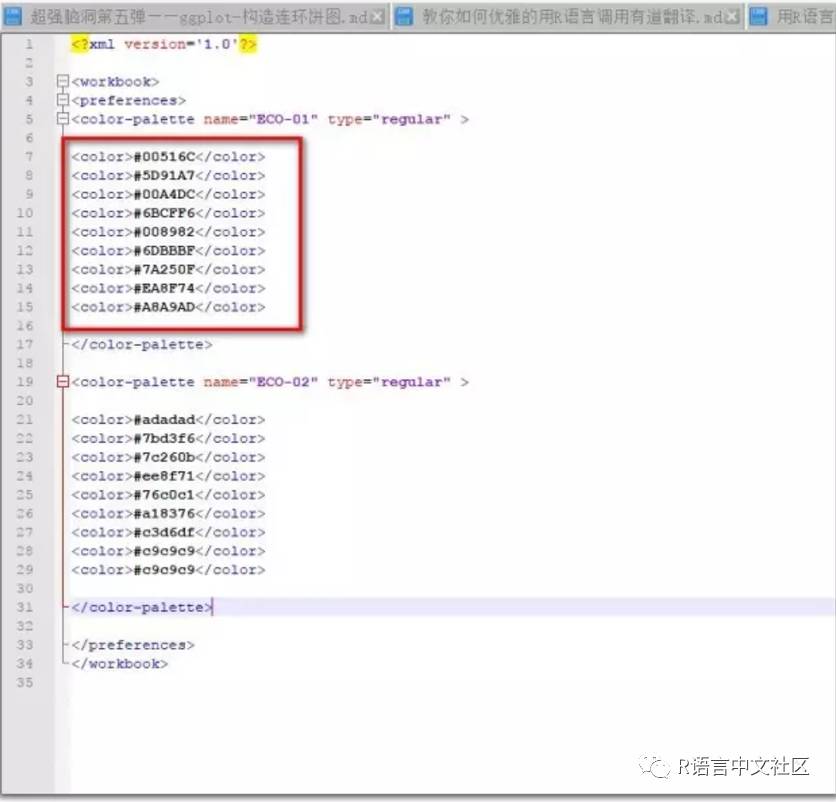Click the color #adadad line
836x802 pixels.
[168, 420]
